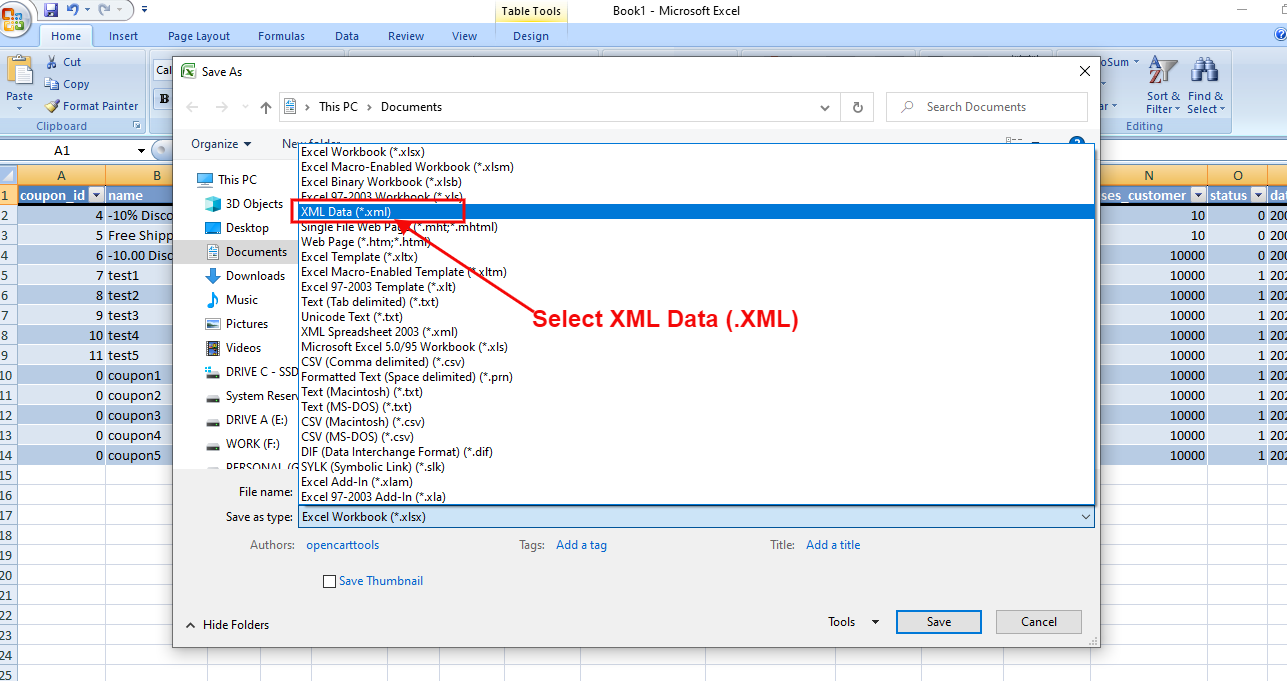Click the Save icon in Quick Access Toolbar

(x=51, y=9)
